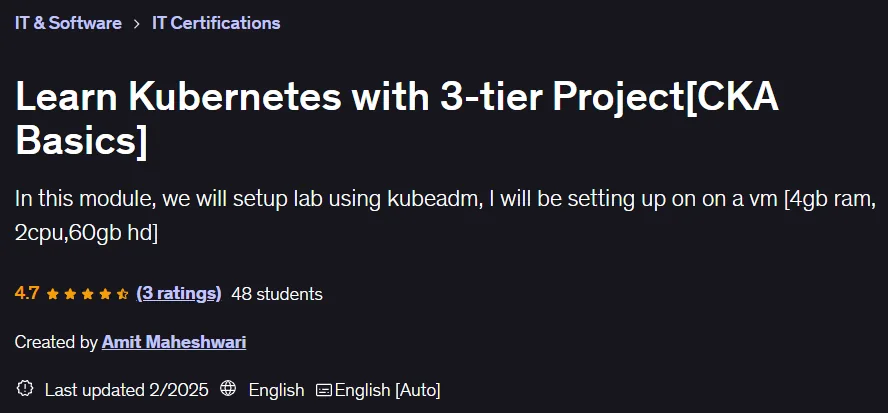Screen dimensions: 888x413
Task: Click the English [Auto] captions label
Action: [387, 390]
